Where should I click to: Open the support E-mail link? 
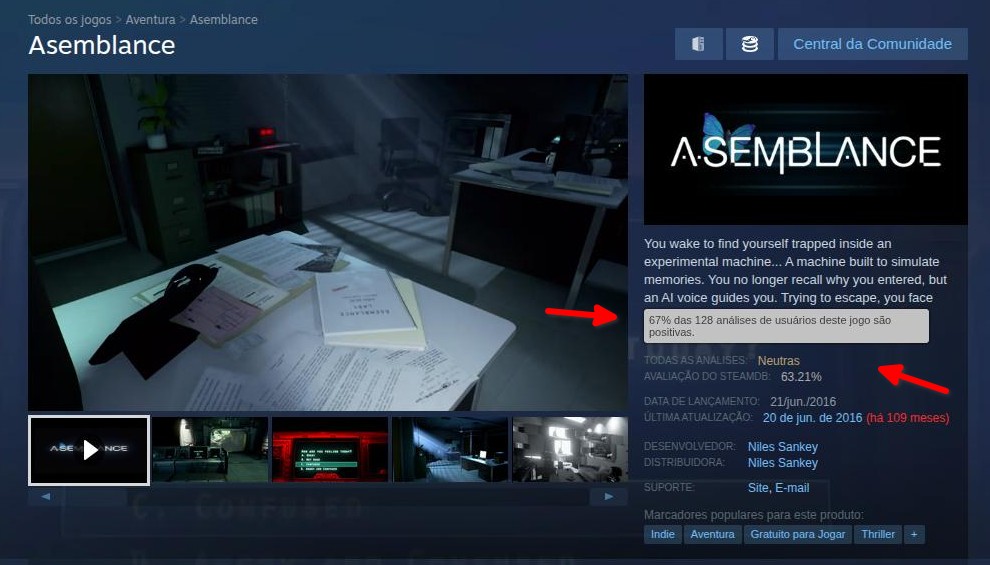[x=792, y=488]
